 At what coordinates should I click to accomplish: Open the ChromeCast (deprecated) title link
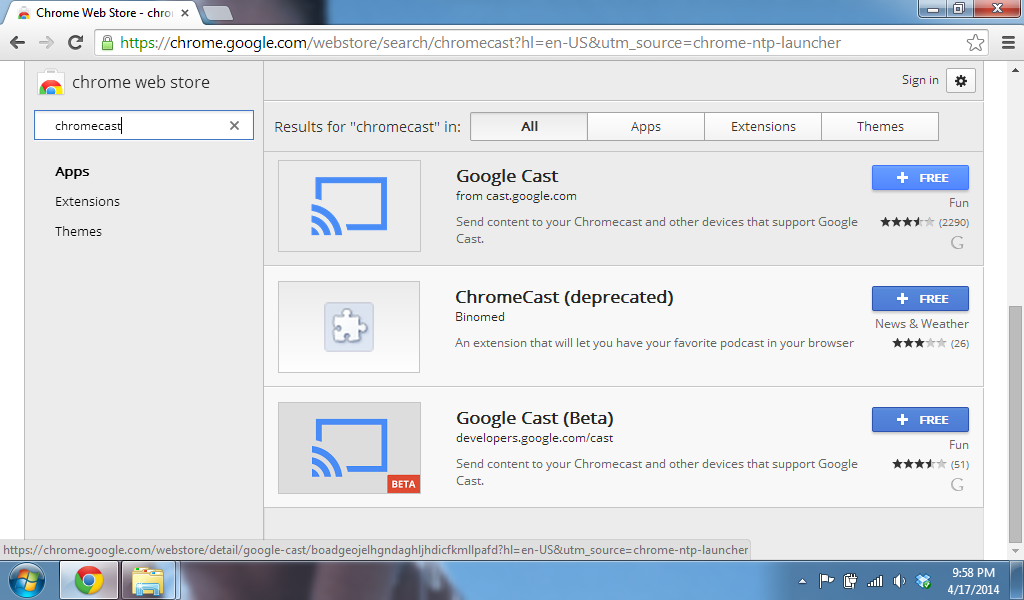564,297
